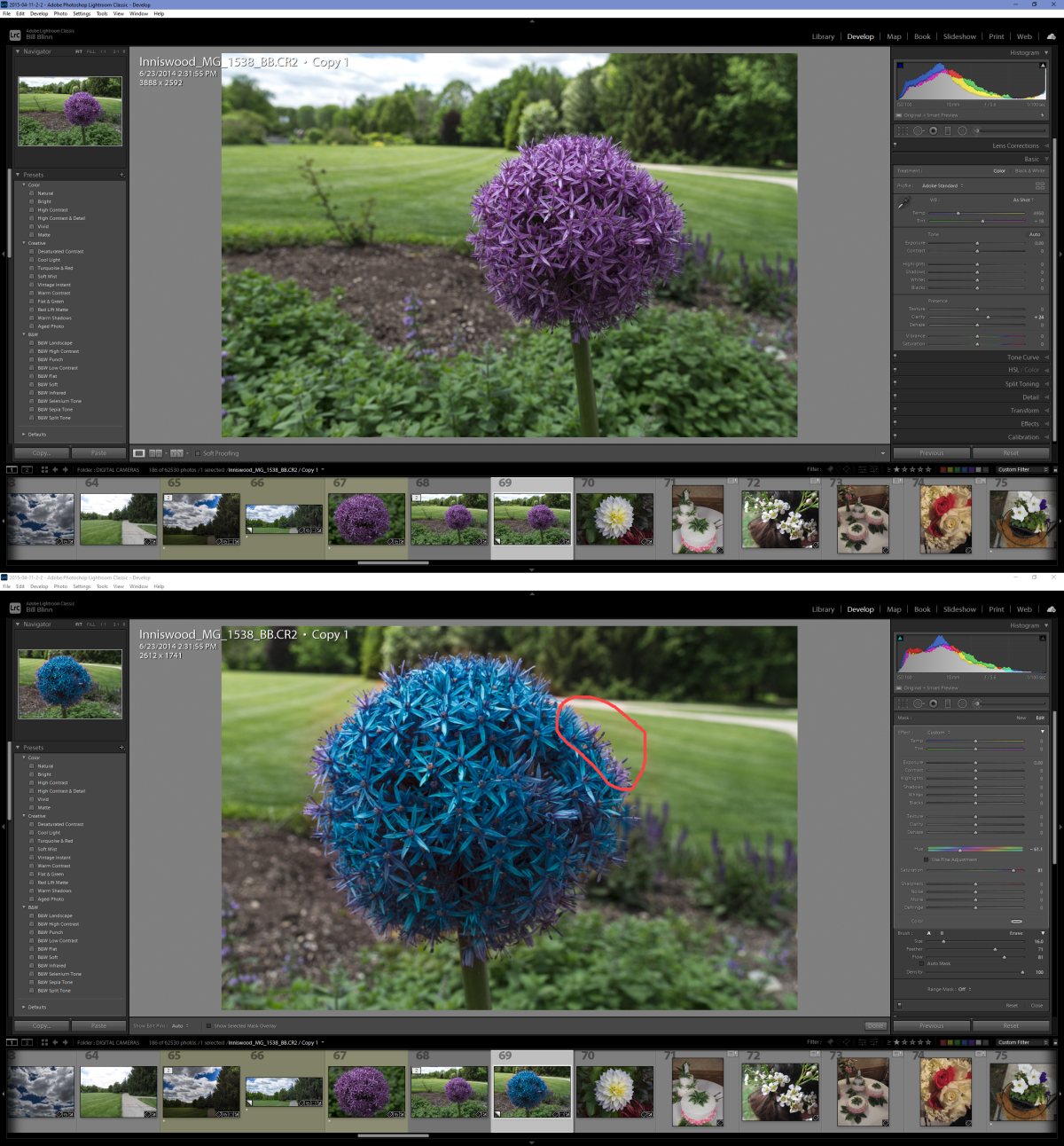Open the Profile Browser grid icon
Viewport: 1064px width, 1146px height.
point(1040,185)
